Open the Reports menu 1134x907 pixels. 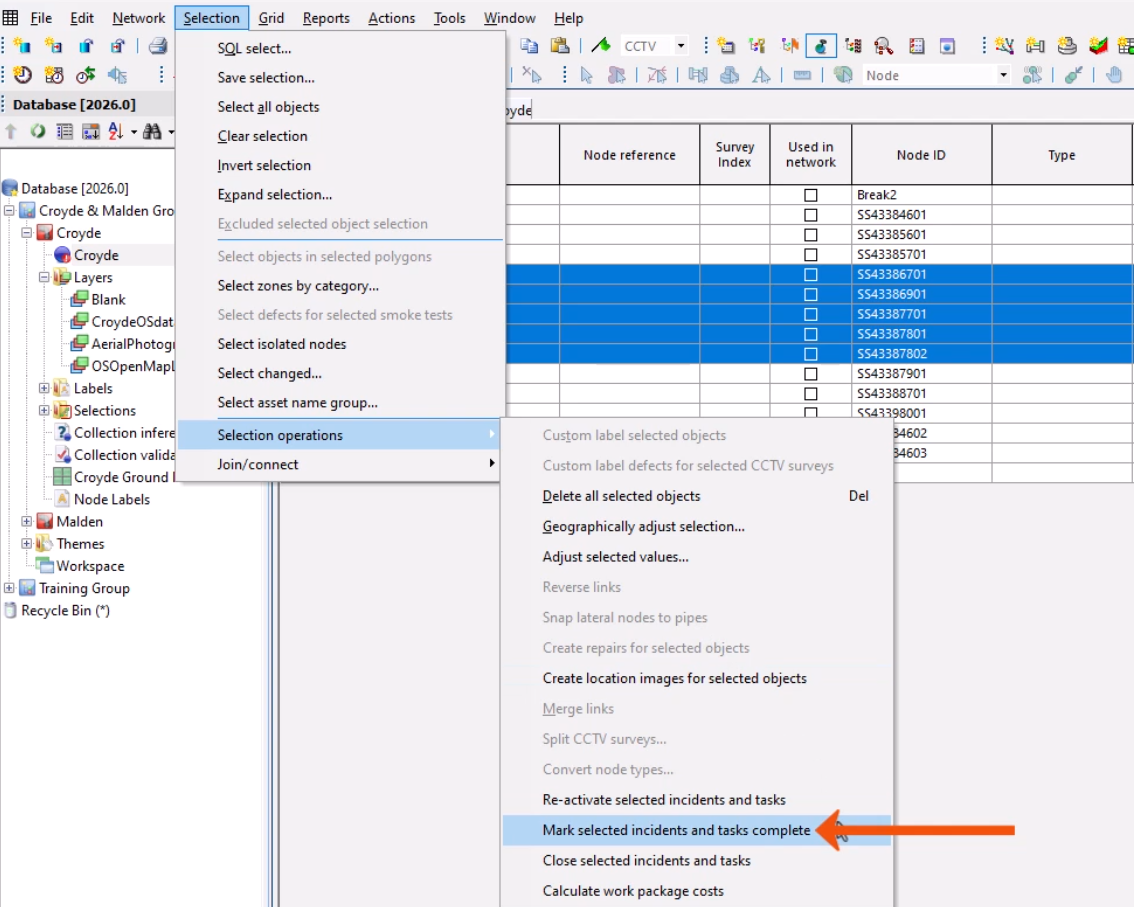point(325,17)
